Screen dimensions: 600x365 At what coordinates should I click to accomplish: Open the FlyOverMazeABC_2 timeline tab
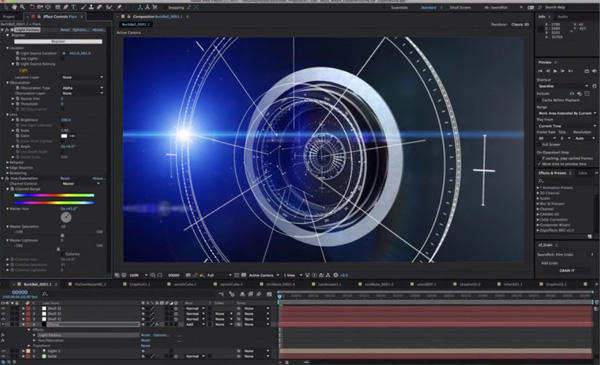[90, 284]
